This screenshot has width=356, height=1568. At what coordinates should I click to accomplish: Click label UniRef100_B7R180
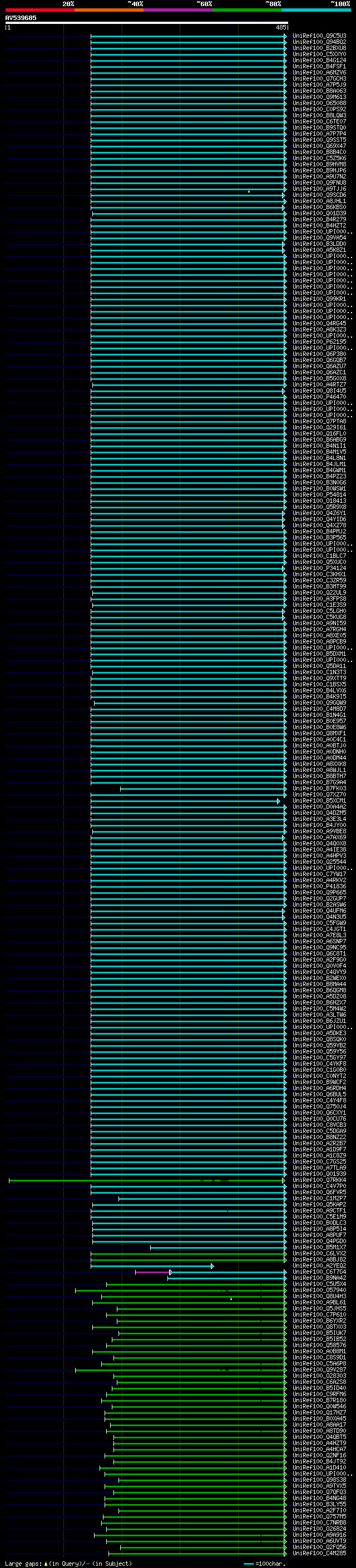pos(319,1400)
